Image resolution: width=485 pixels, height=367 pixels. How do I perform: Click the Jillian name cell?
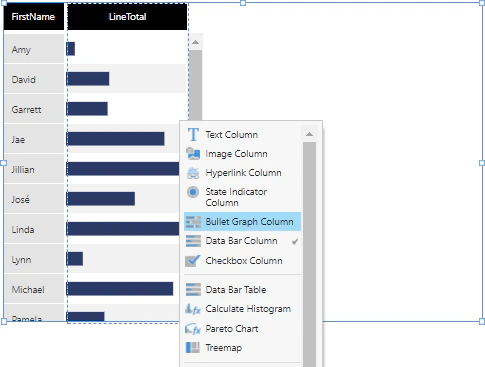click(34, 169)
